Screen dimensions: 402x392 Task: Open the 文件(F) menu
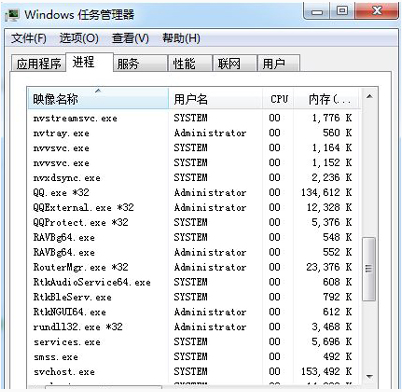pos(29,38)
